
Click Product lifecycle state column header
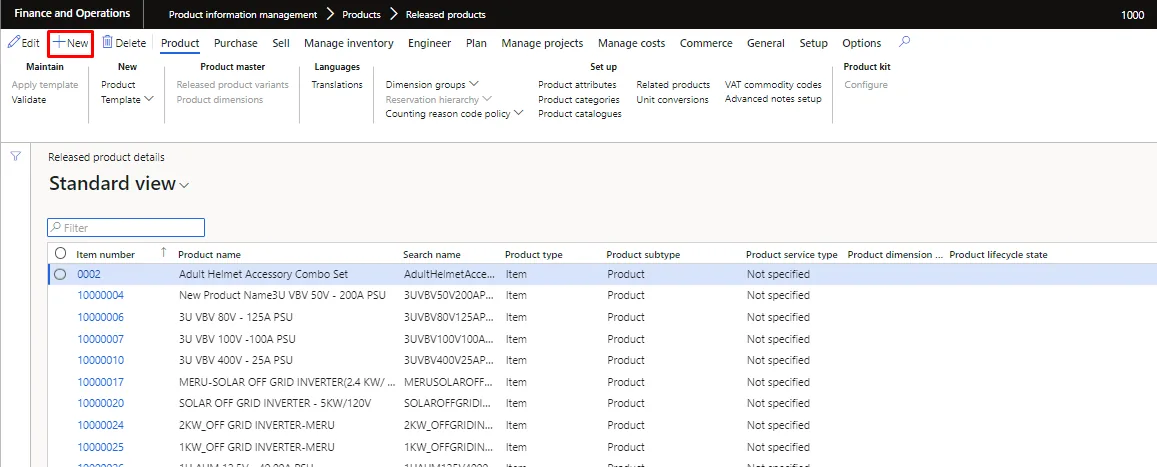pyautogui.click(x=998, y=255)
